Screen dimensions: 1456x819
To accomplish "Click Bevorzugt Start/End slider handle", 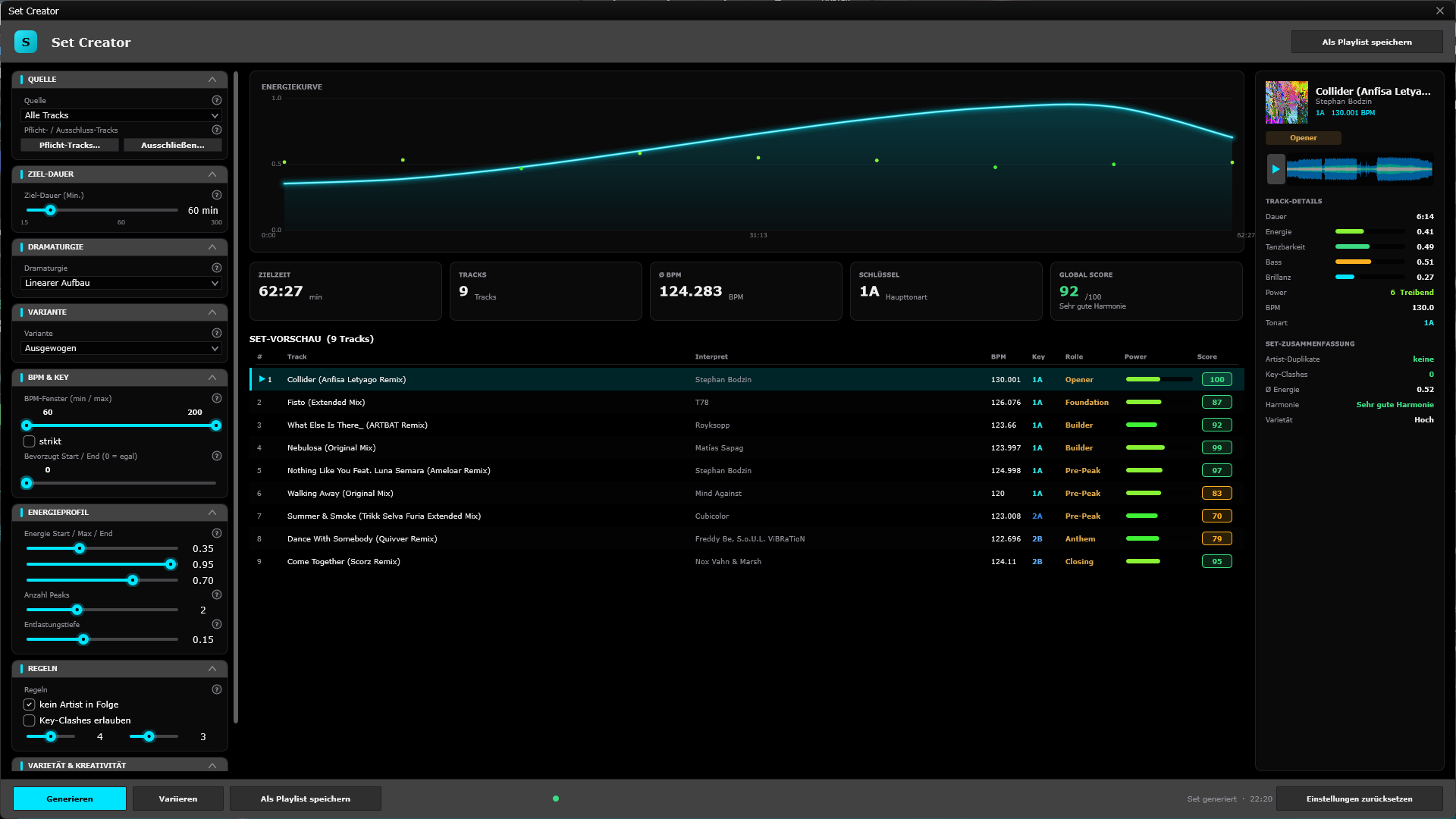I will tap(27, 483).
